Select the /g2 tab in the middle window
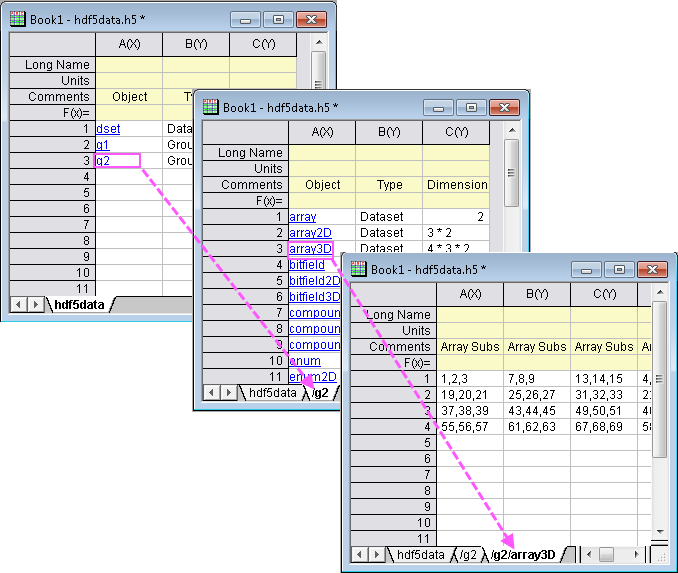 point(318,393)
